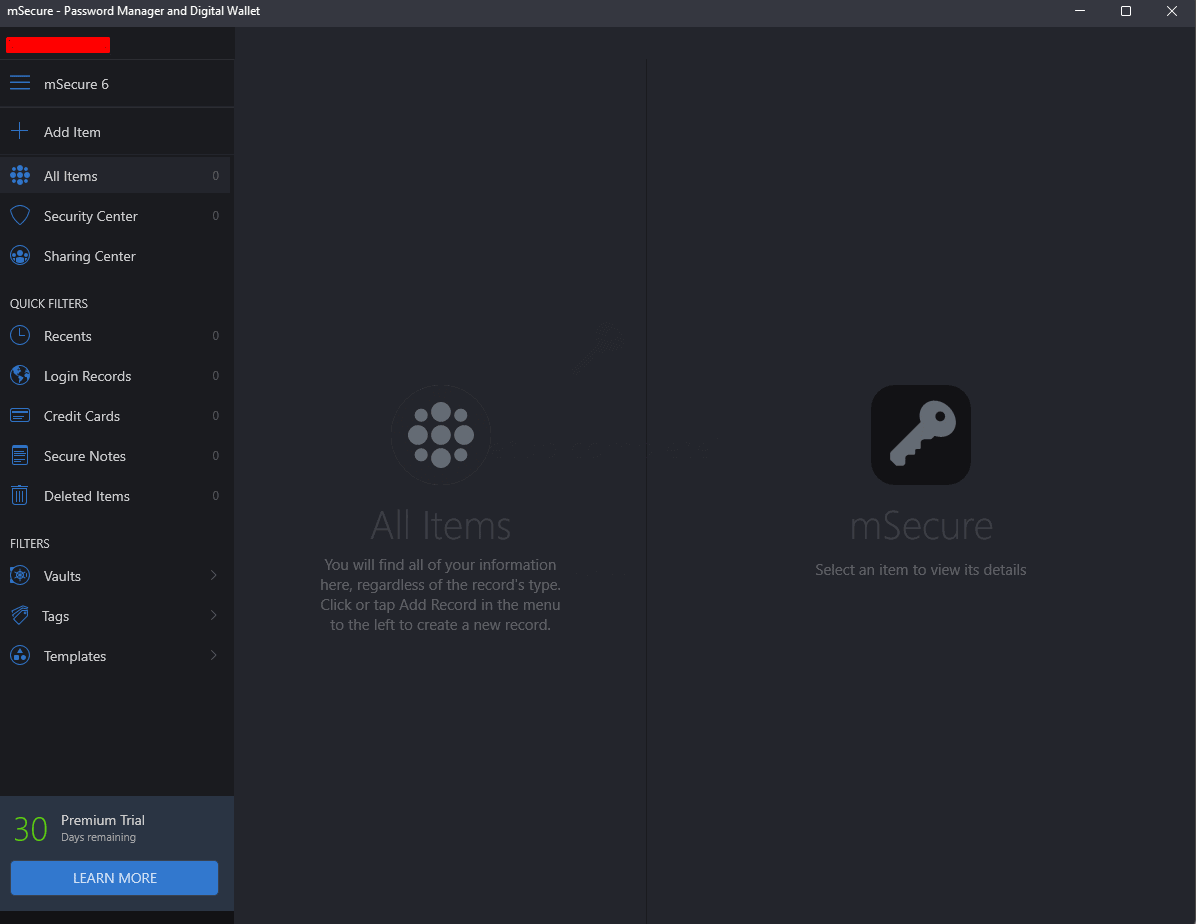Click the Deleted Items count zero
The height and width of the screenshot is (924, 1196).
point(215,496)
